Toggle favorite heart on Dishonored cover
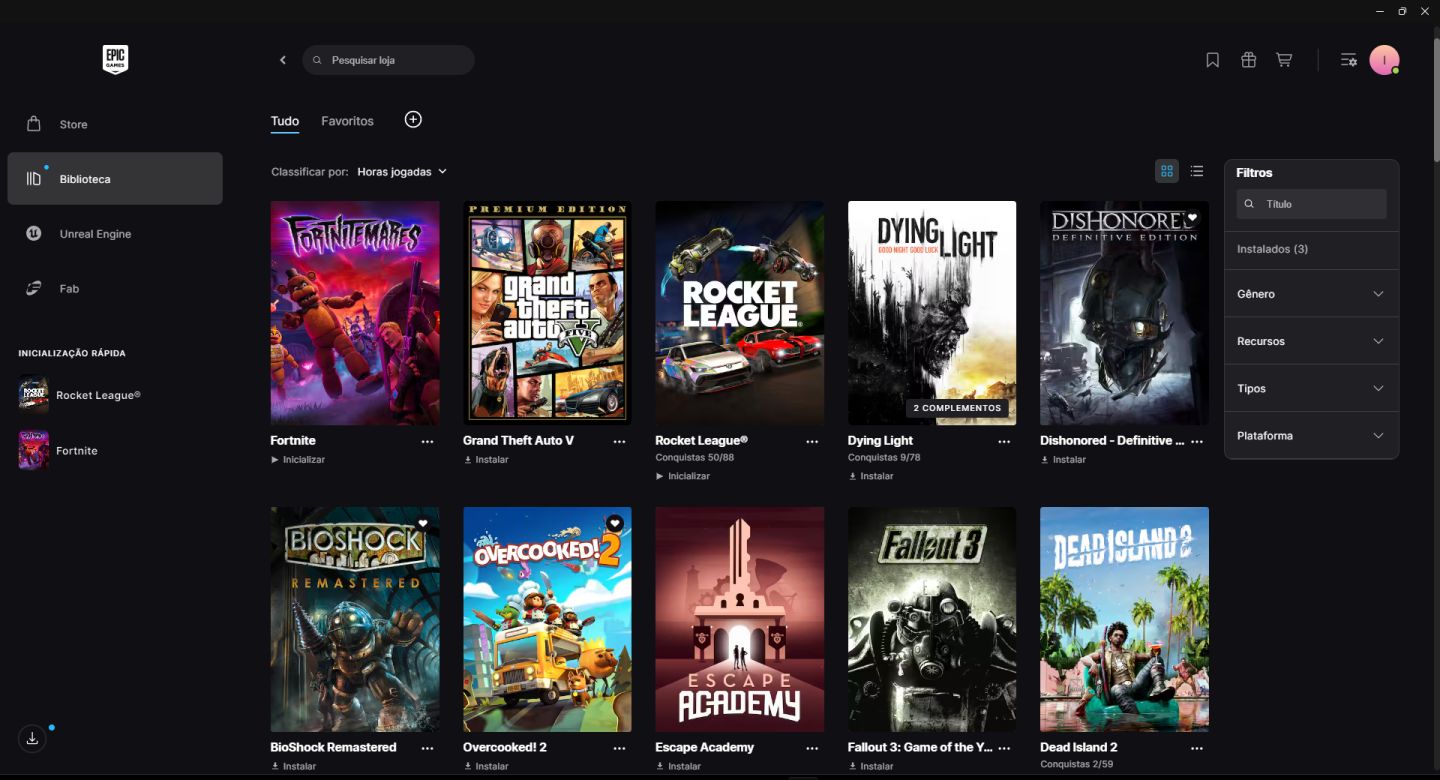 1192,217
